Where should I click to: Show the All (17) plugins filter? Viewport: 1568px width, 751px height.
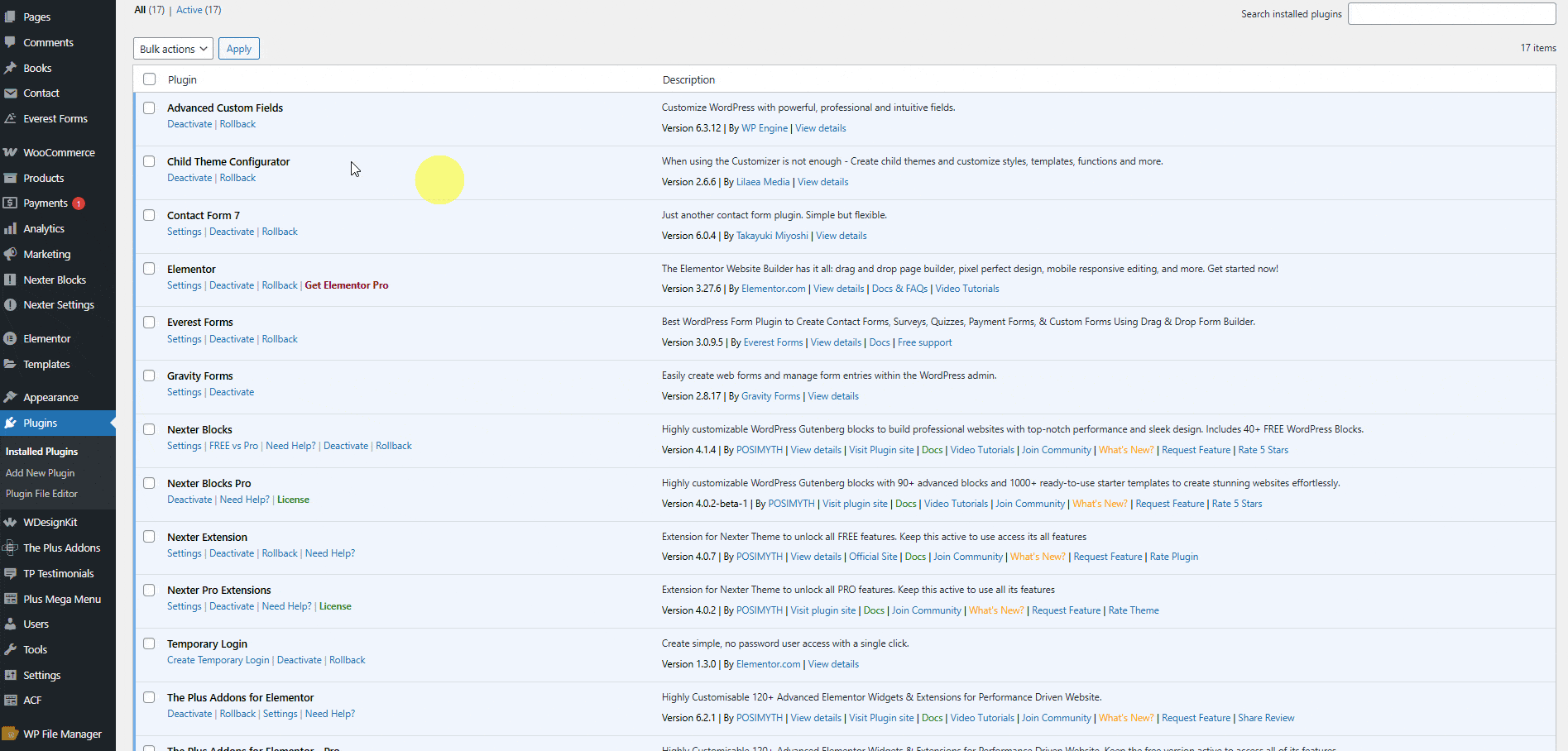(x=150, y=10)
